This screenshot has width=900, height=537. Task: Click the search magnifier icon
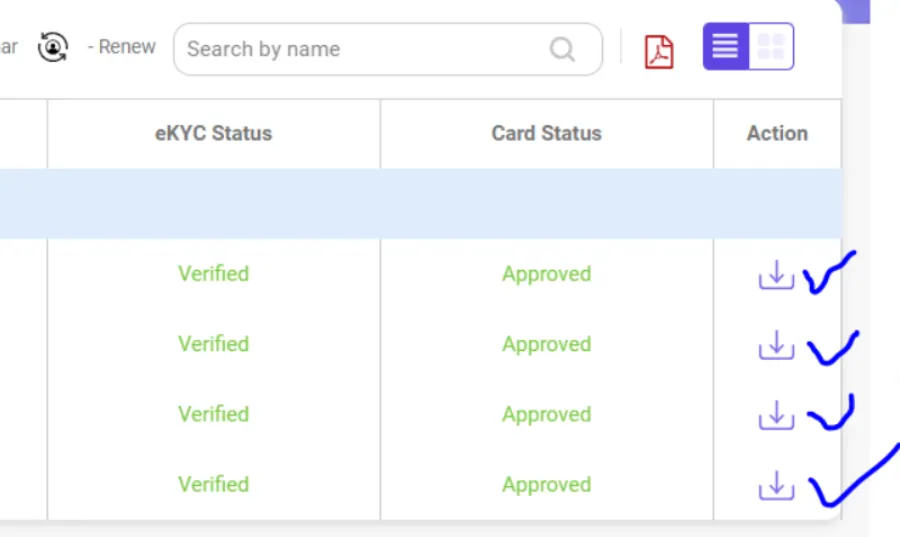(562, 49)
